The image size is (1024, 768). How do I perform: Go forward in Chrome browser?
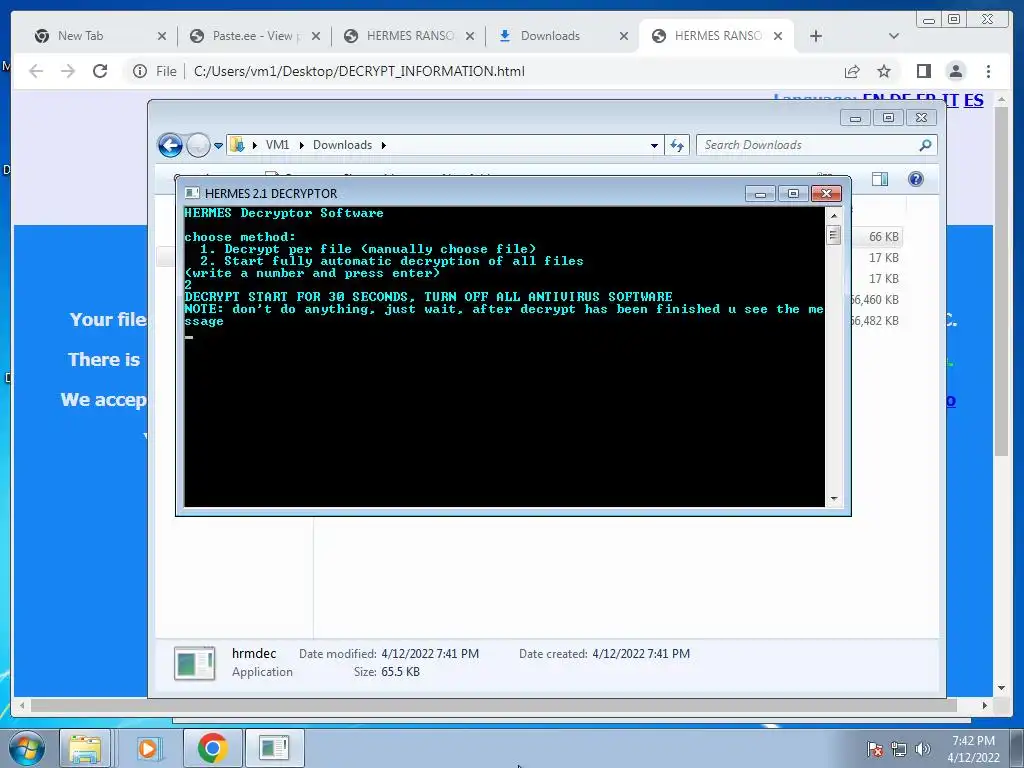tap(68, 71)
